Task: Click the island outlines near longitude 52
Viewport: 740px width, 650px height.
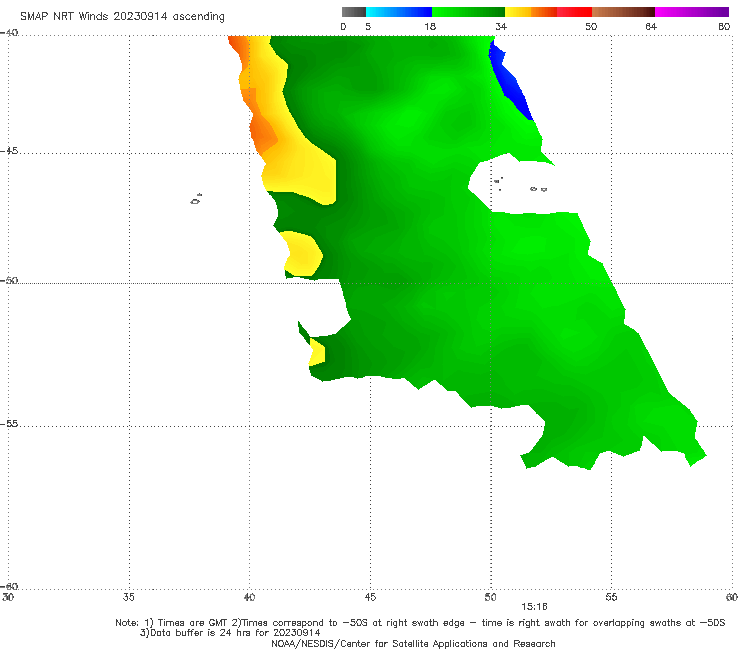Action: pyautogui.click(x=538, y=189)
